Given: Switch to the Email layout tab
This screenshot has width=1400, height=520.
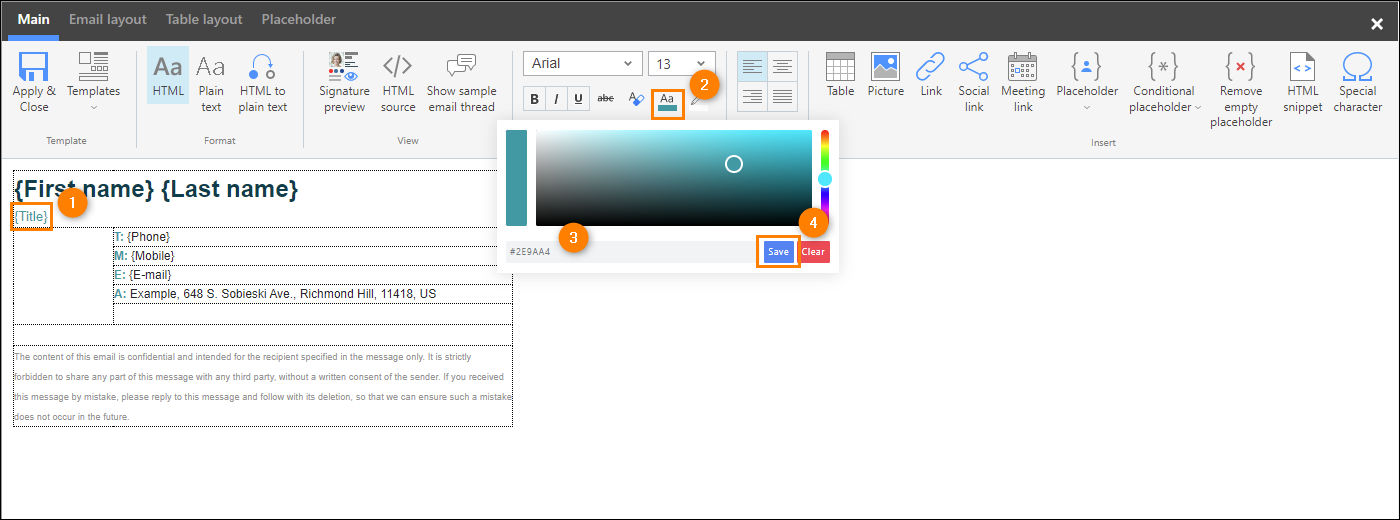Looking at the screenshot, I should click(x=108, y=19).
